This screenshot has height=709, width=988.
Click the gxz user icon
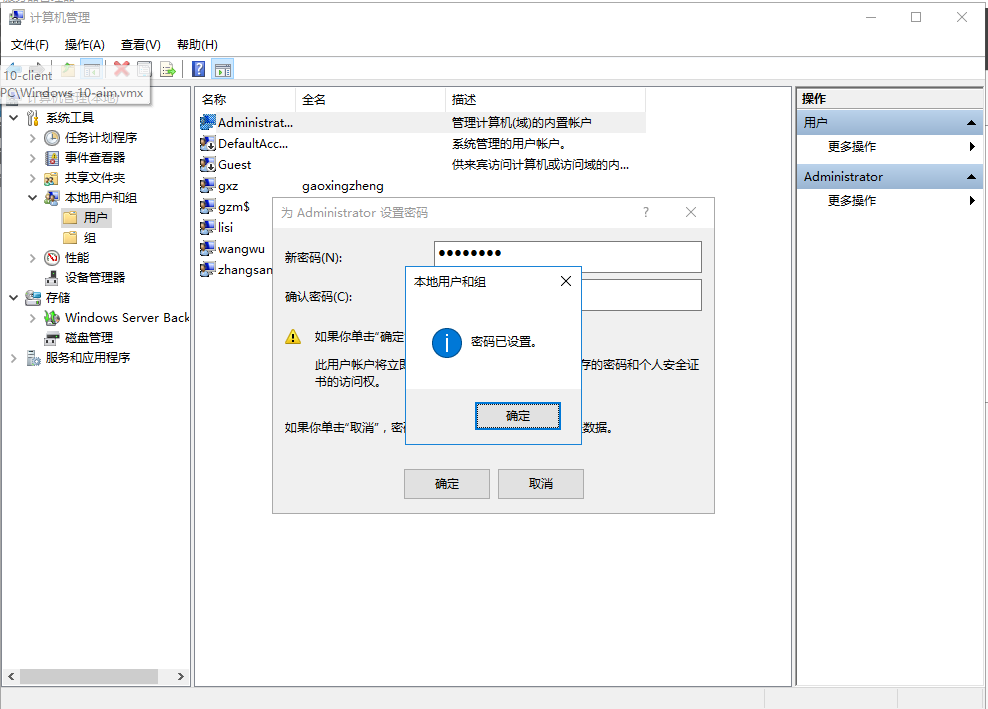pyautogui.click(x=207, y=185)
